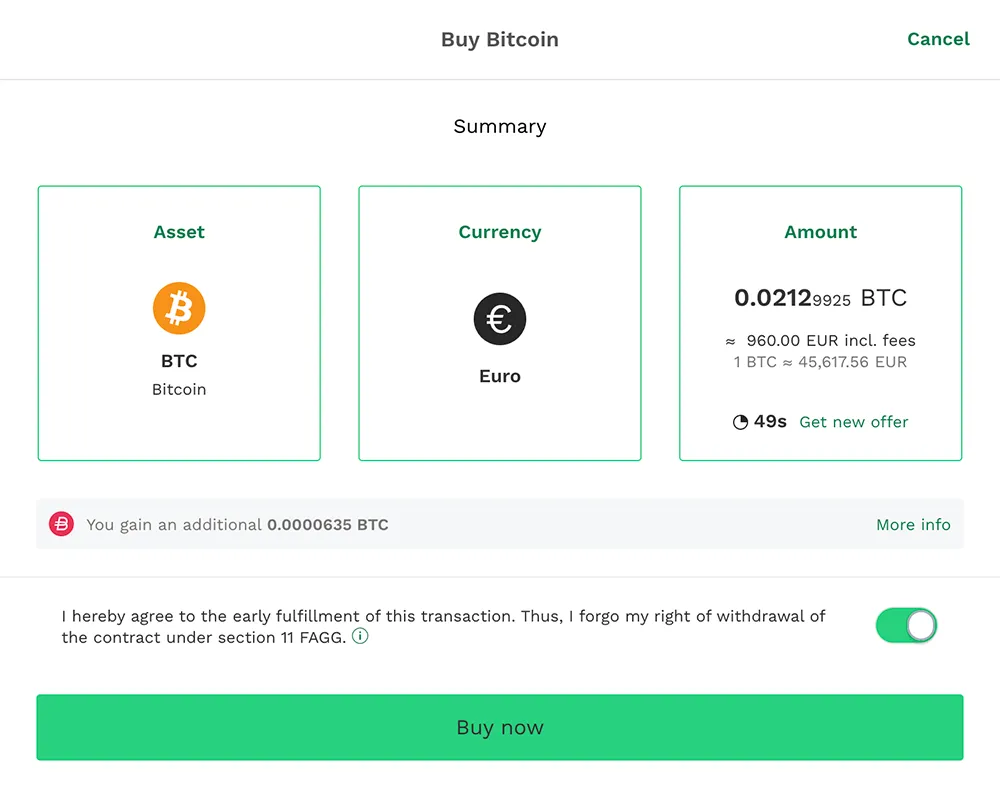Click the additional 0.0000635 BTC banner text
1000x797 pixels.
coord(237,524)
